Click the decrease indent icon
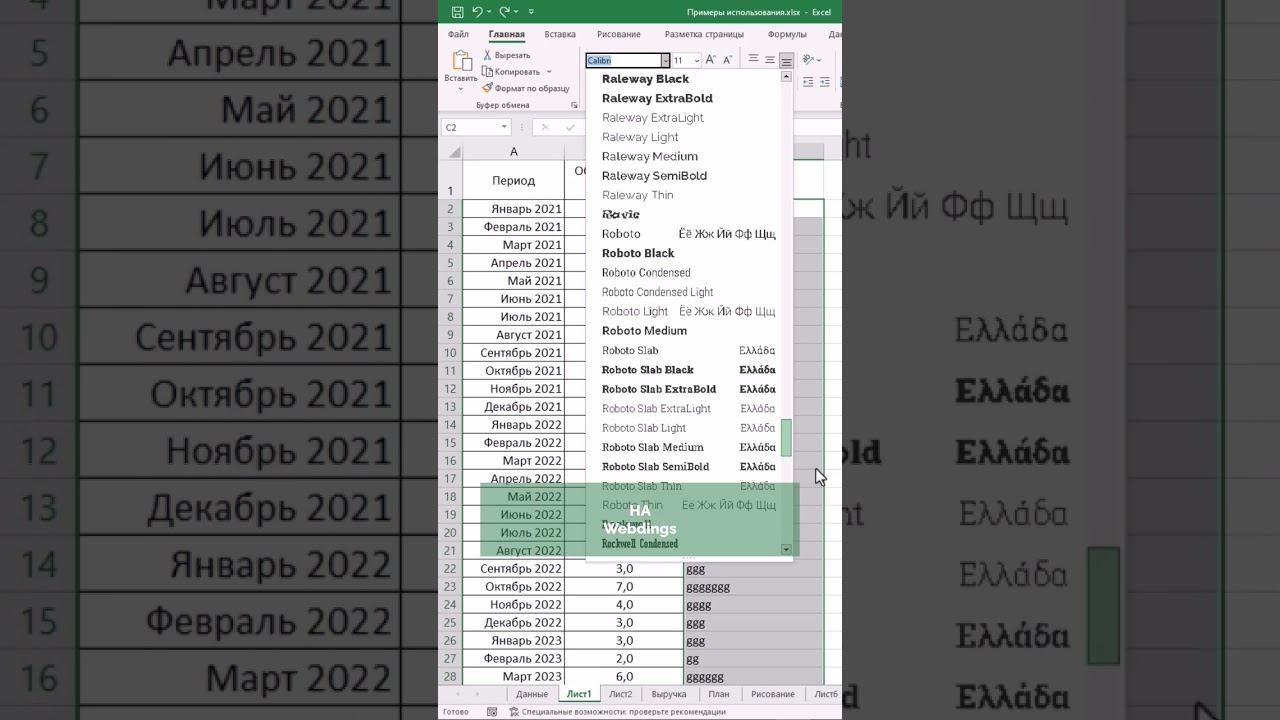The image size is (1280, 720). pyautogui.click(x=808, y=82)
